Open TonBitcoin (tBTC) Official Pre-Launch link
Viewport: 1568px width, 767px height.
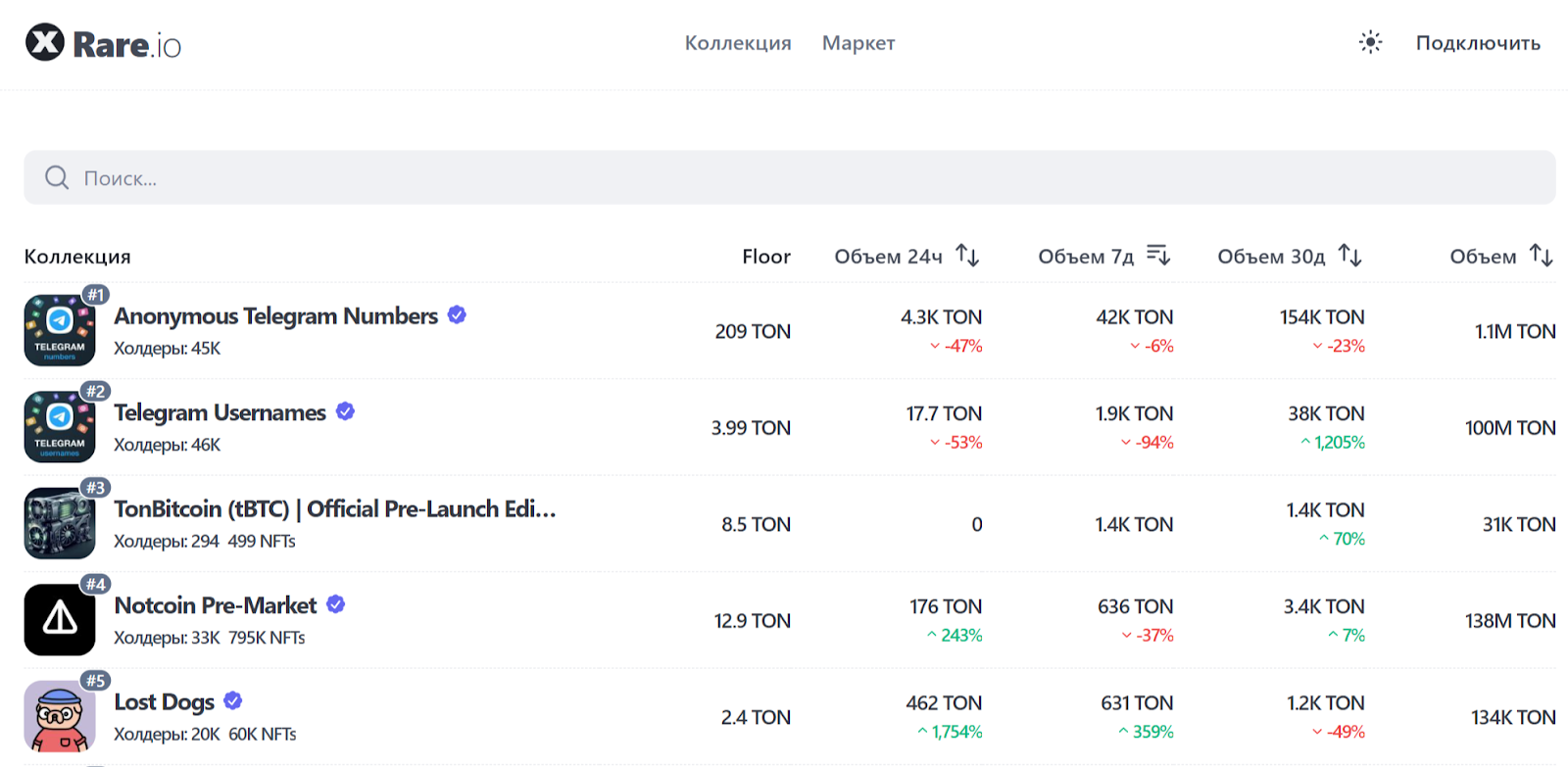[335, 509]
